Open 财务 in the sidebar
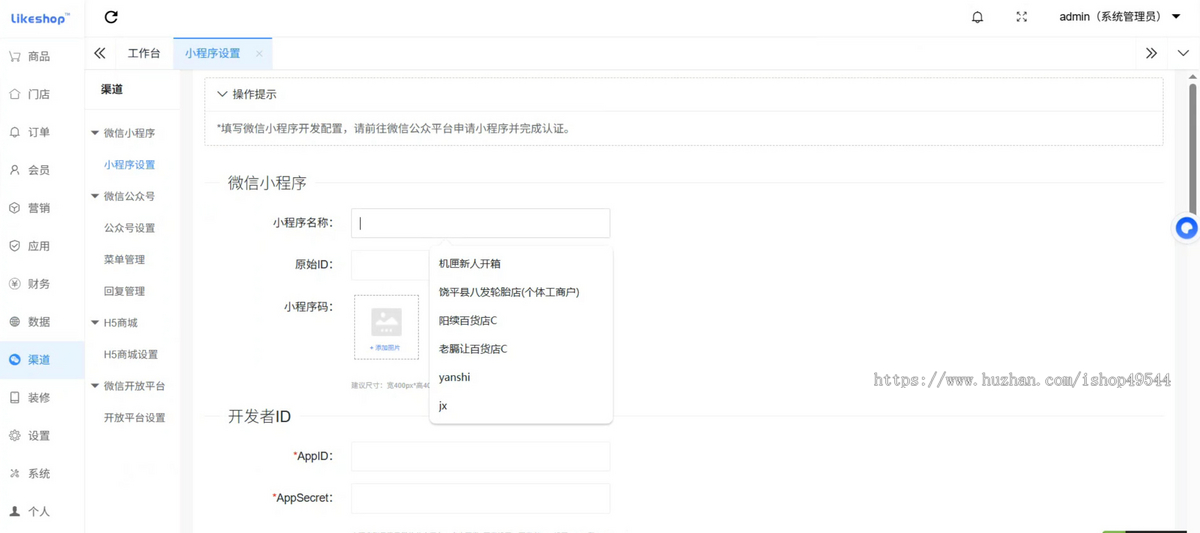Image resolution: width=1200 pixels, height=533 pixels. point(42,284)
